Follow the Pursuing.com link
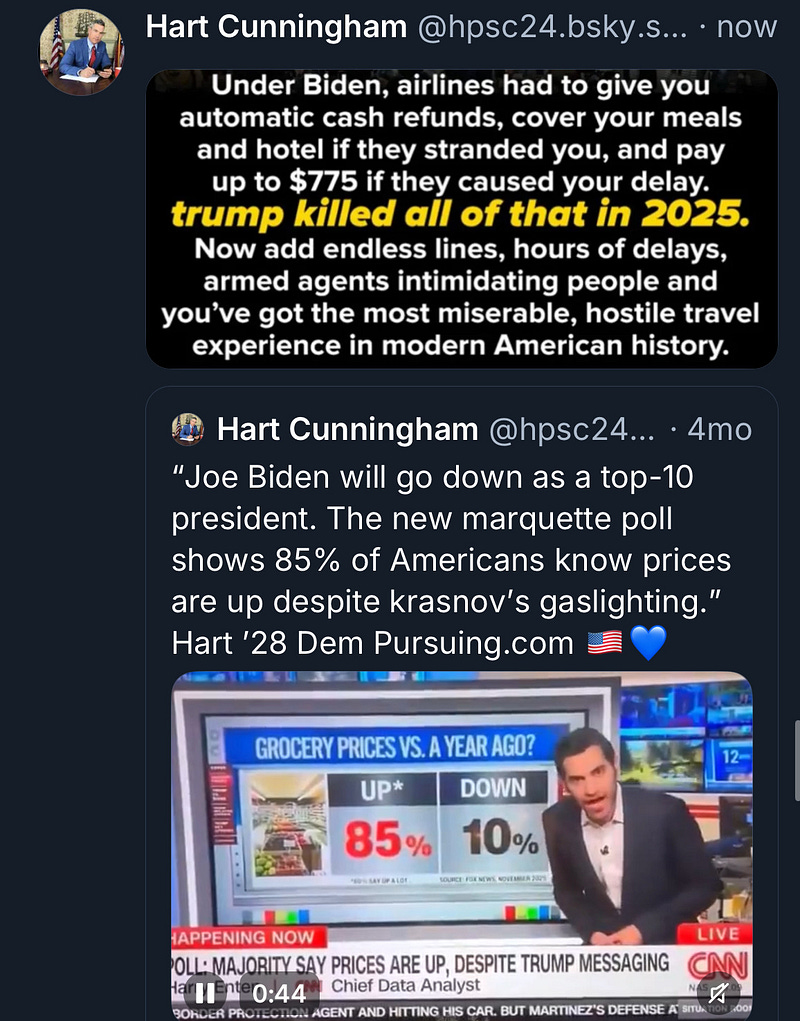Viewport: 800px width, 1021px height. pos(473,643)
